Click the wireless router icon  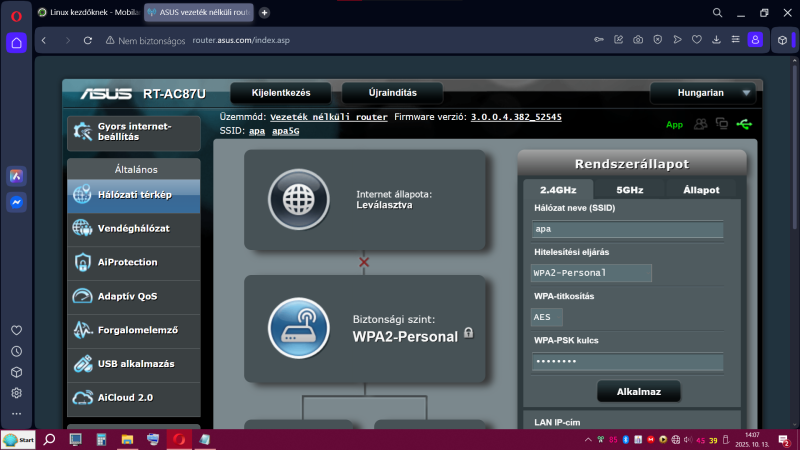(x=298, y=328)
